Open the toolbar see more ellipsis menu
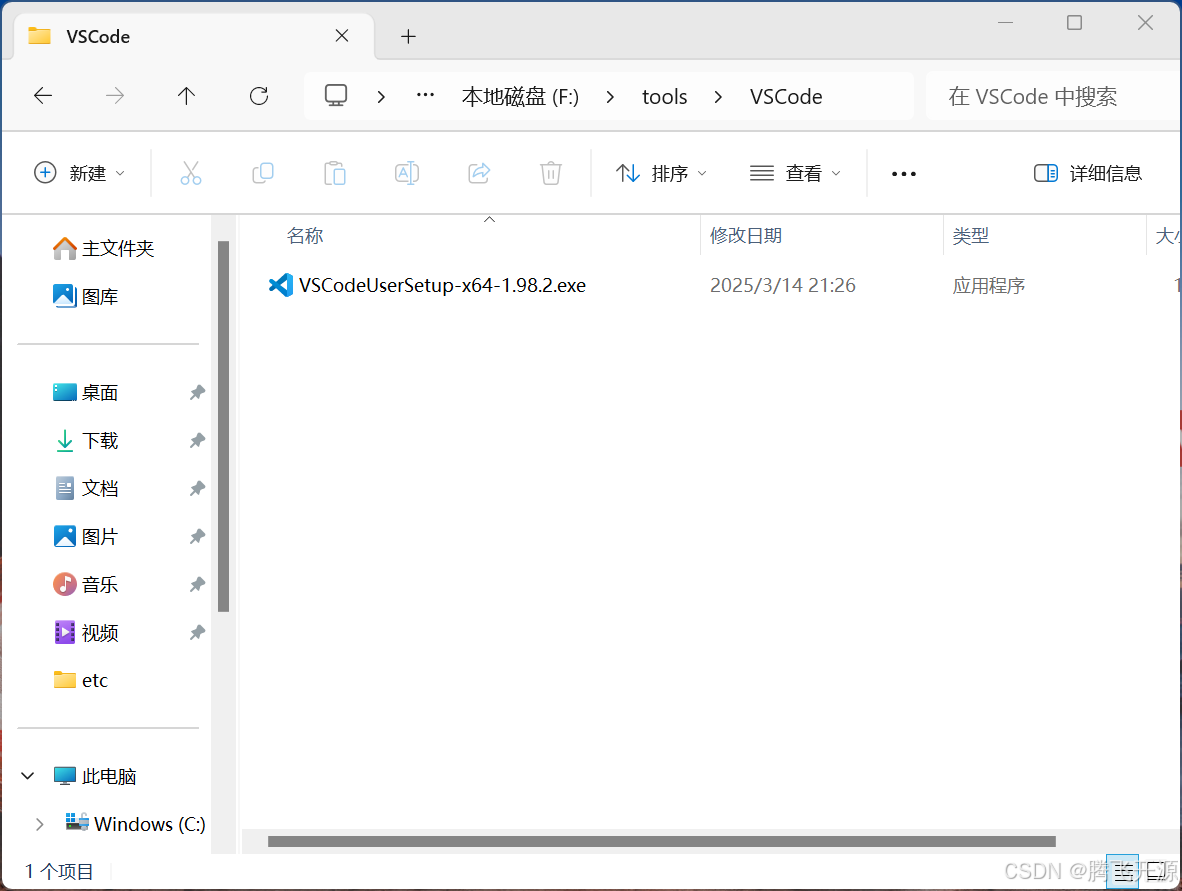 coord(903,174)
